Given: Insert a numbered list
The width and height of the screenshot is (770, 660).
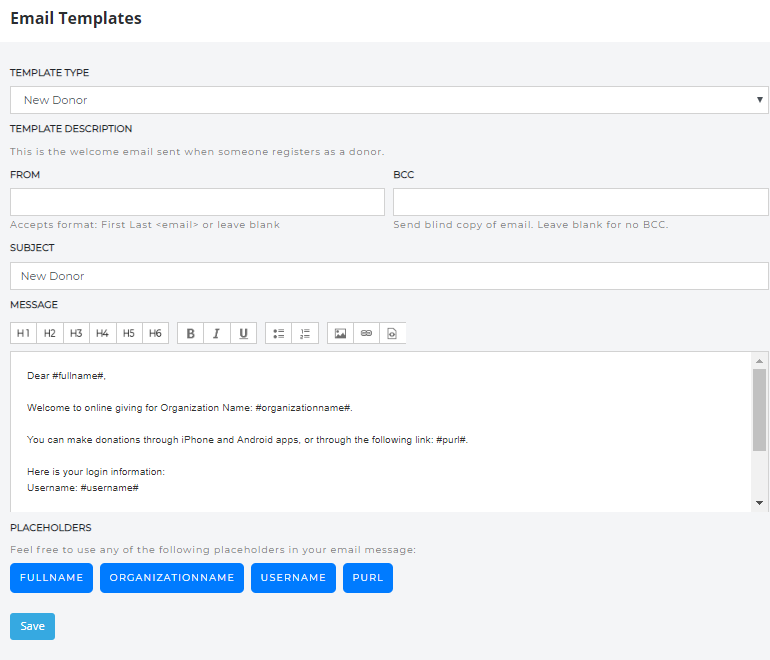Looking at the screenshot, I should 305,333.
